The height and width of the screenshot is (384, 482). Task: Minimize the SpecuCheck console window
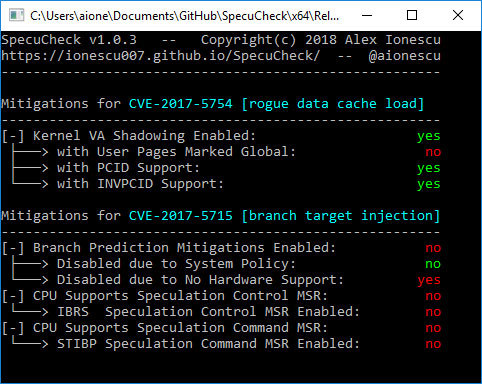click(367, 15)
